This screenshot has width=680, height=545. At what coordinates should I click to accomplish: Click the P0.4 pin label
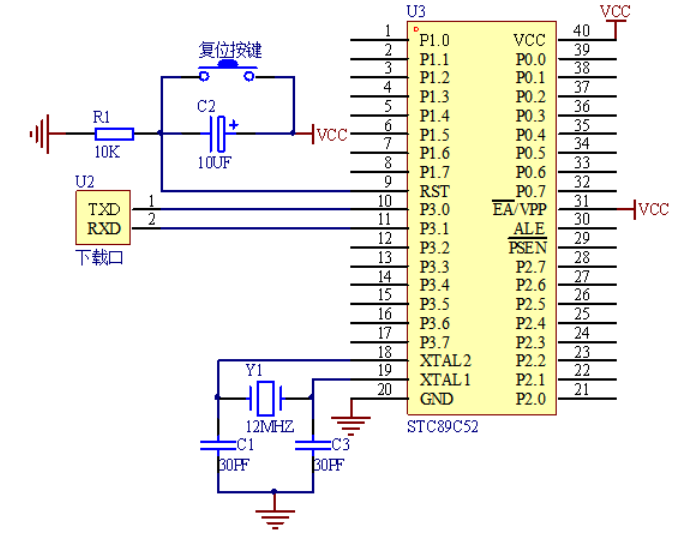(x=531, y=135)
